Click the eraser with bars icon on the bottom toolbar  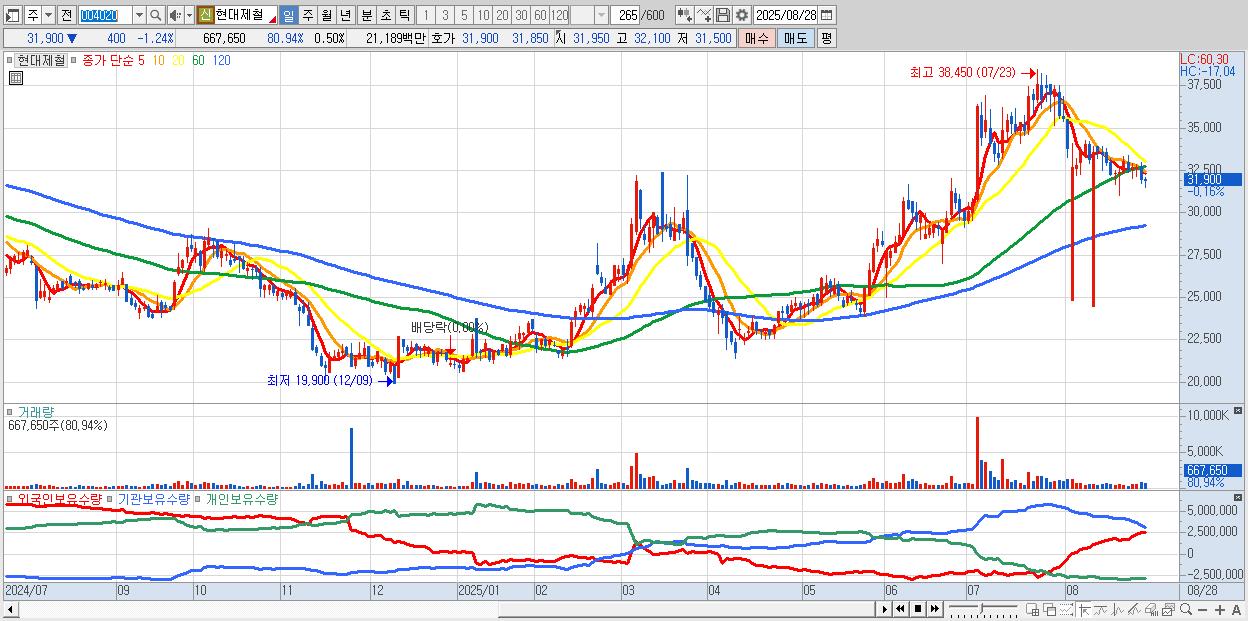pyautogui.click(x=1151, y=609)
